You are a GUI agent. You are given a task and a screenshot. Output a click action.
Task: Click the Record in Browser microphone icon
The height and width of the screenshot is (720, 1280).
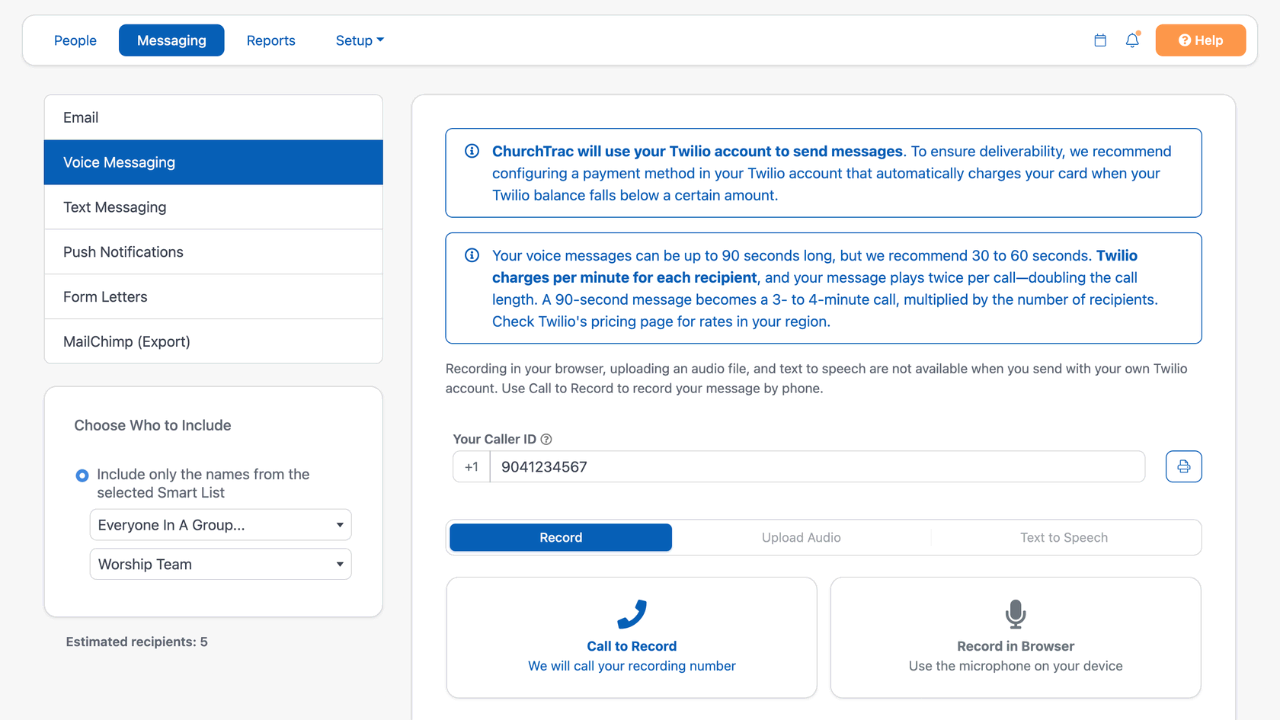1016,614
